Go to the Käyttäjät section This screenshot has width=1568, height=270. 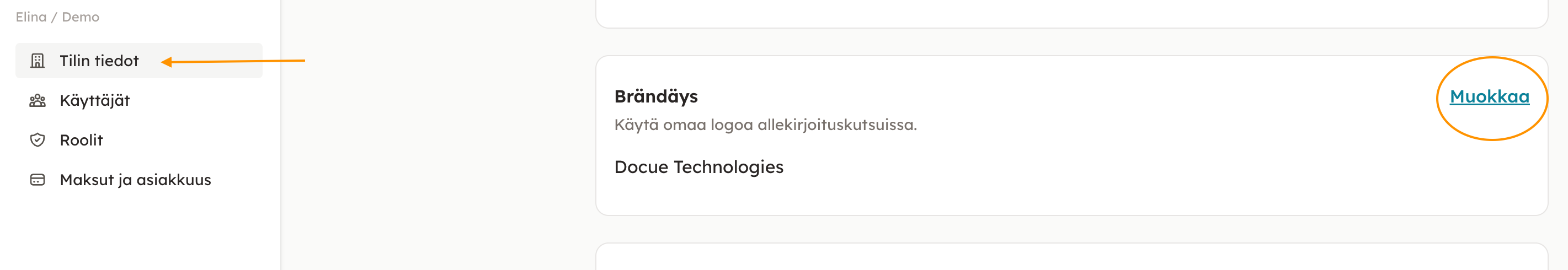point(95,100)
